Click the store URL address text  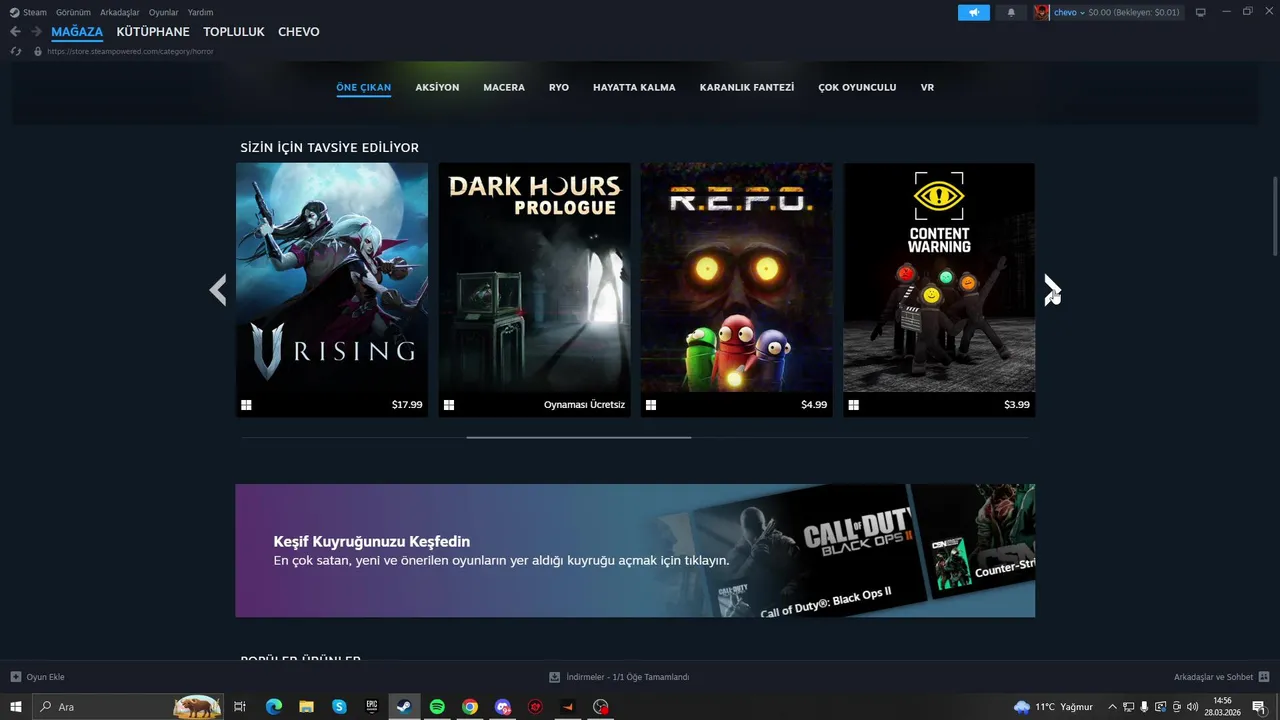[130, 51]
